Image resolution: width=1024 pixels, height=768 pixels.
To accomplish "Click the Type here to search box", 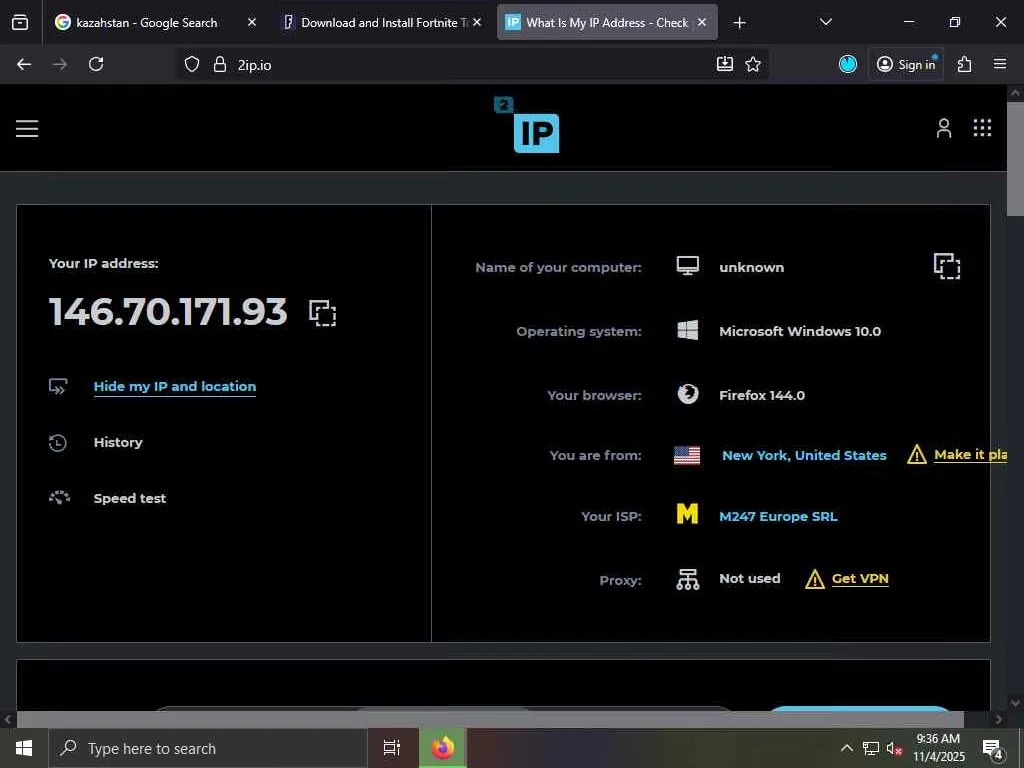I will (x=208, y=748).
